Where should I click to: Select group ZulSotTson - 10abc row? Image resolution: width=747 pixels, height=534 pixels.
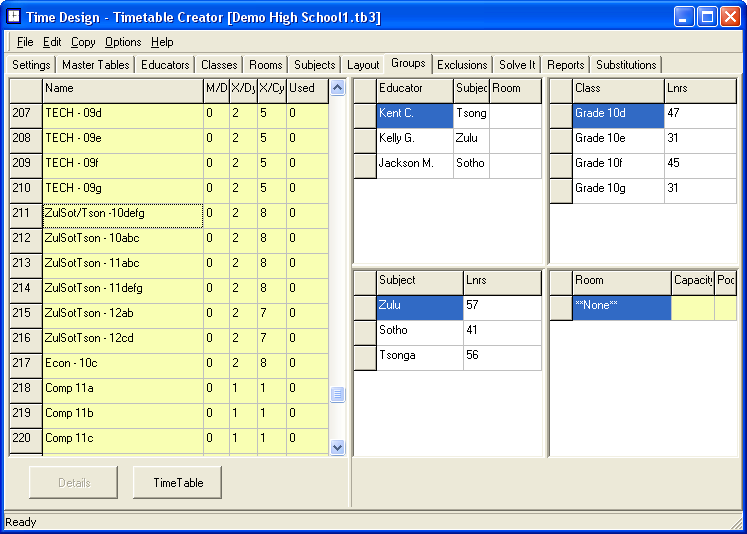tap(122, 238)
